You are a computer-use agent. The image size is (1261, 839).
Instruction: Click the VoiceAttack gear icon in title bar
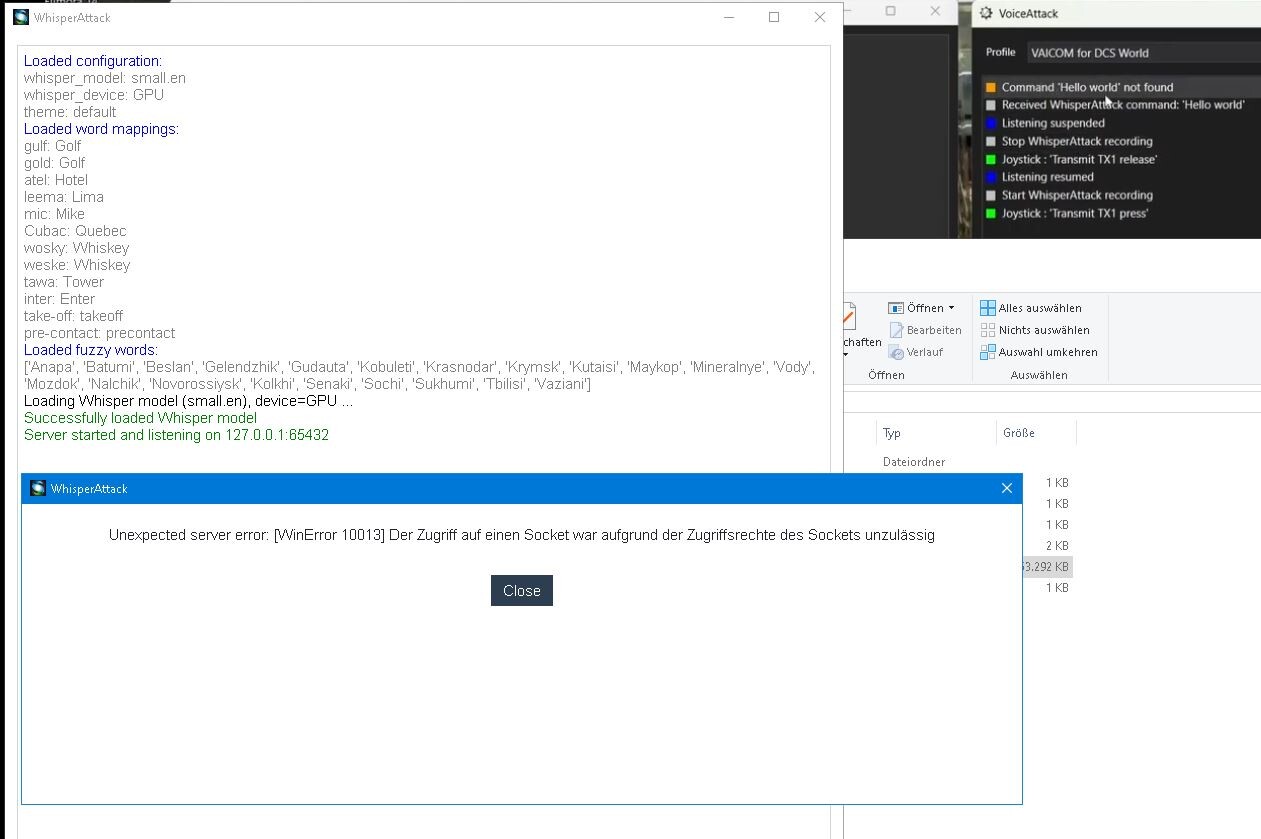point(986,13)
